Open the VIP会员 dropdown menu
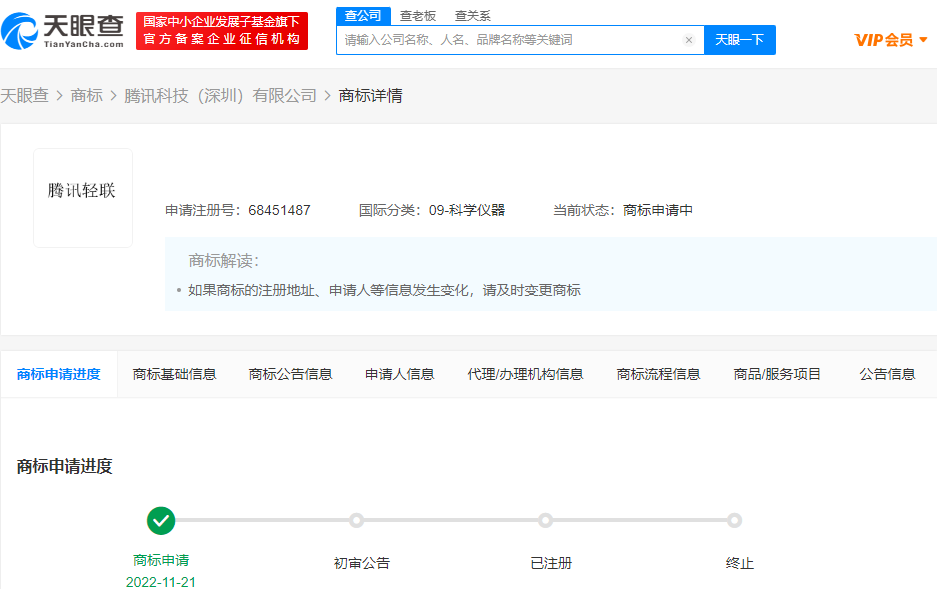The height and width of the screenshot is (589, 937). point(890,40)
